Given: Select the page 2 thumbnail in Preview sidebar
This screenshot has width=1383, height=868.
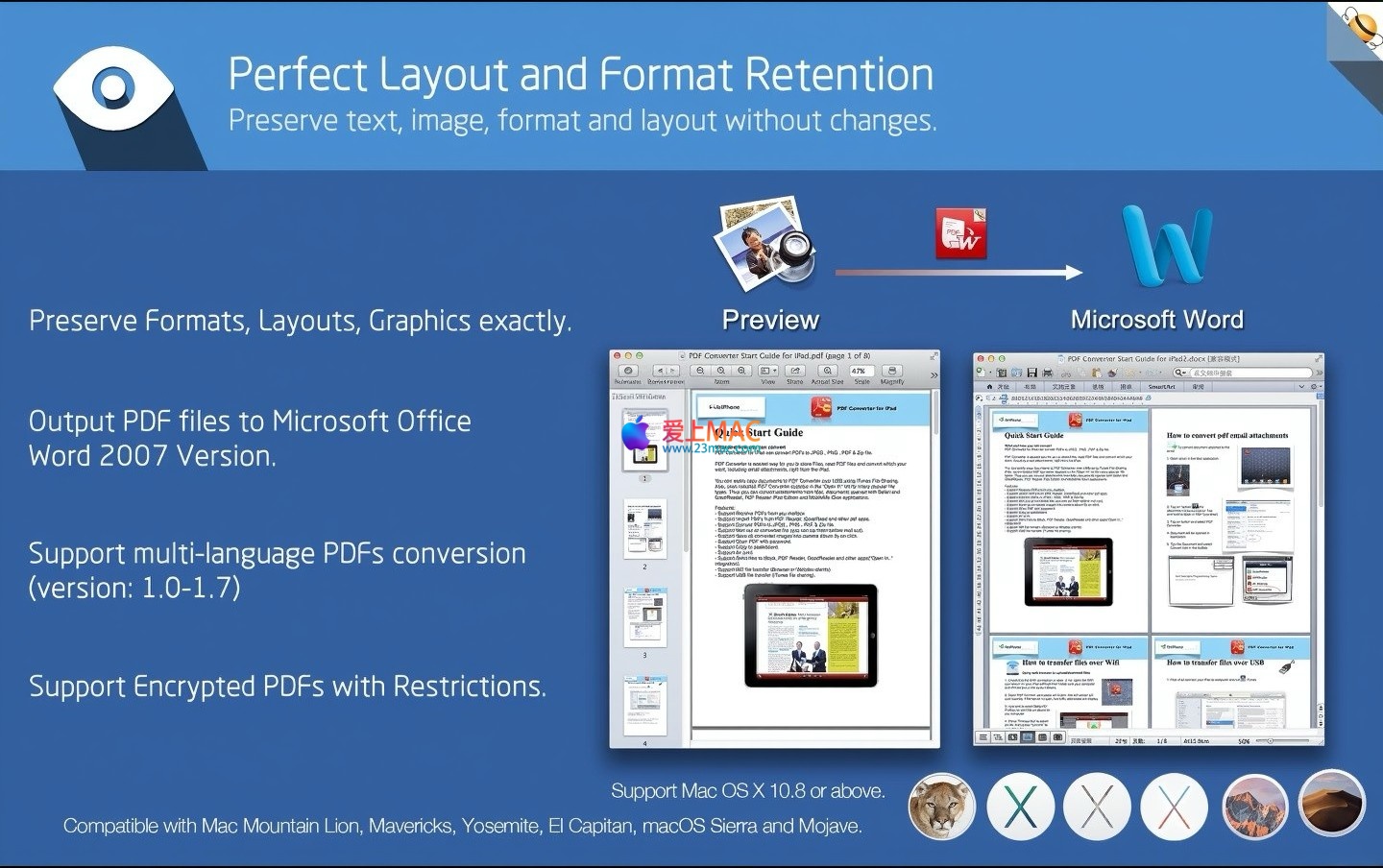Looking at the screenshot, I should (x=644, y=529).
